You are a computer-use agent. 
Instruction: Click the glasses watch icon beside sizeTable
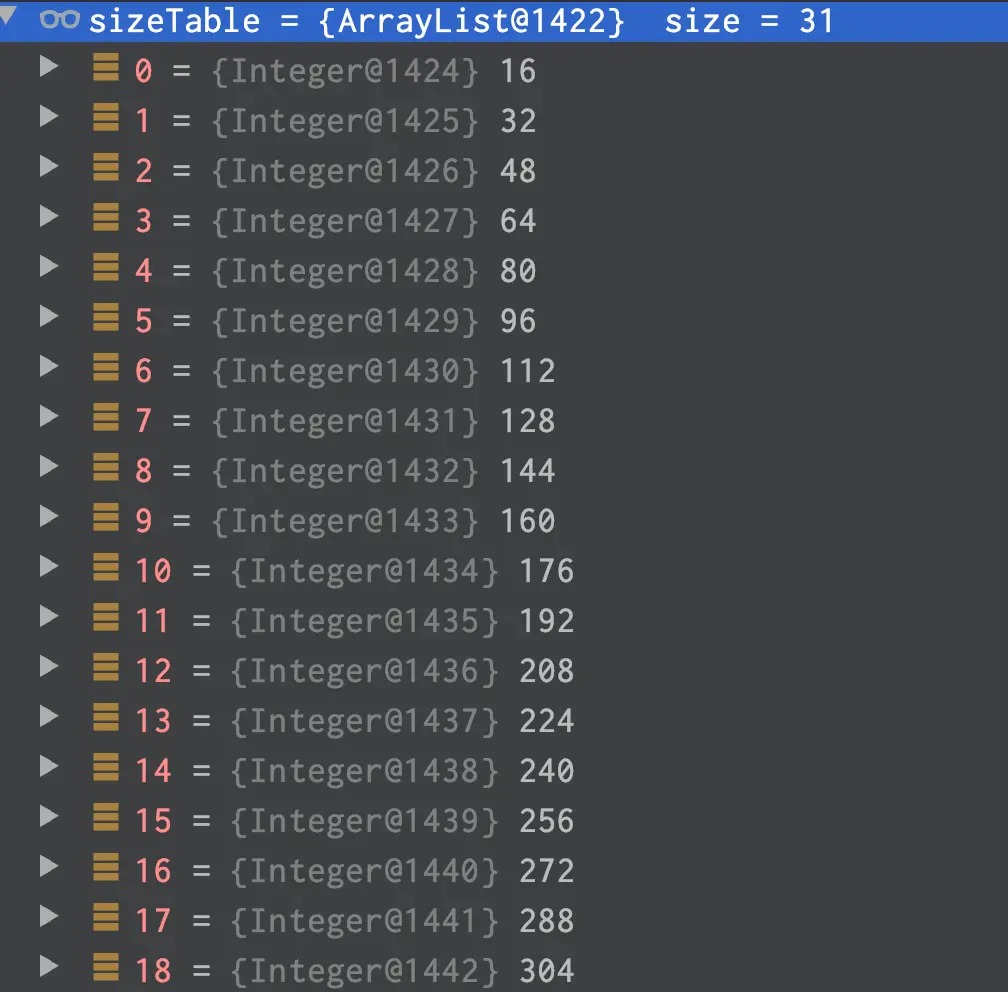coord(60,20)
